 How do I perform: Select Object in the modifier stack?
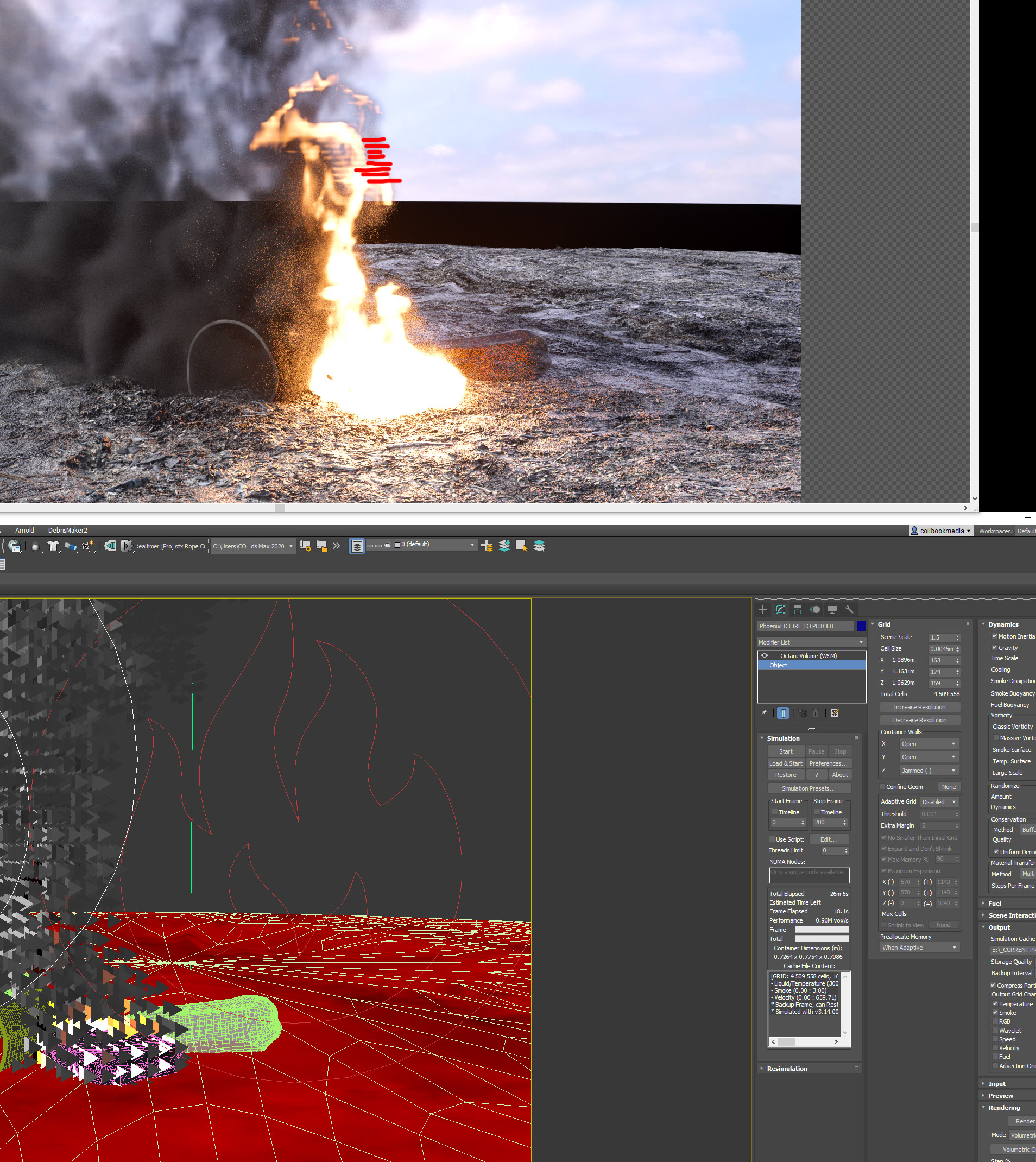(811, 665)
